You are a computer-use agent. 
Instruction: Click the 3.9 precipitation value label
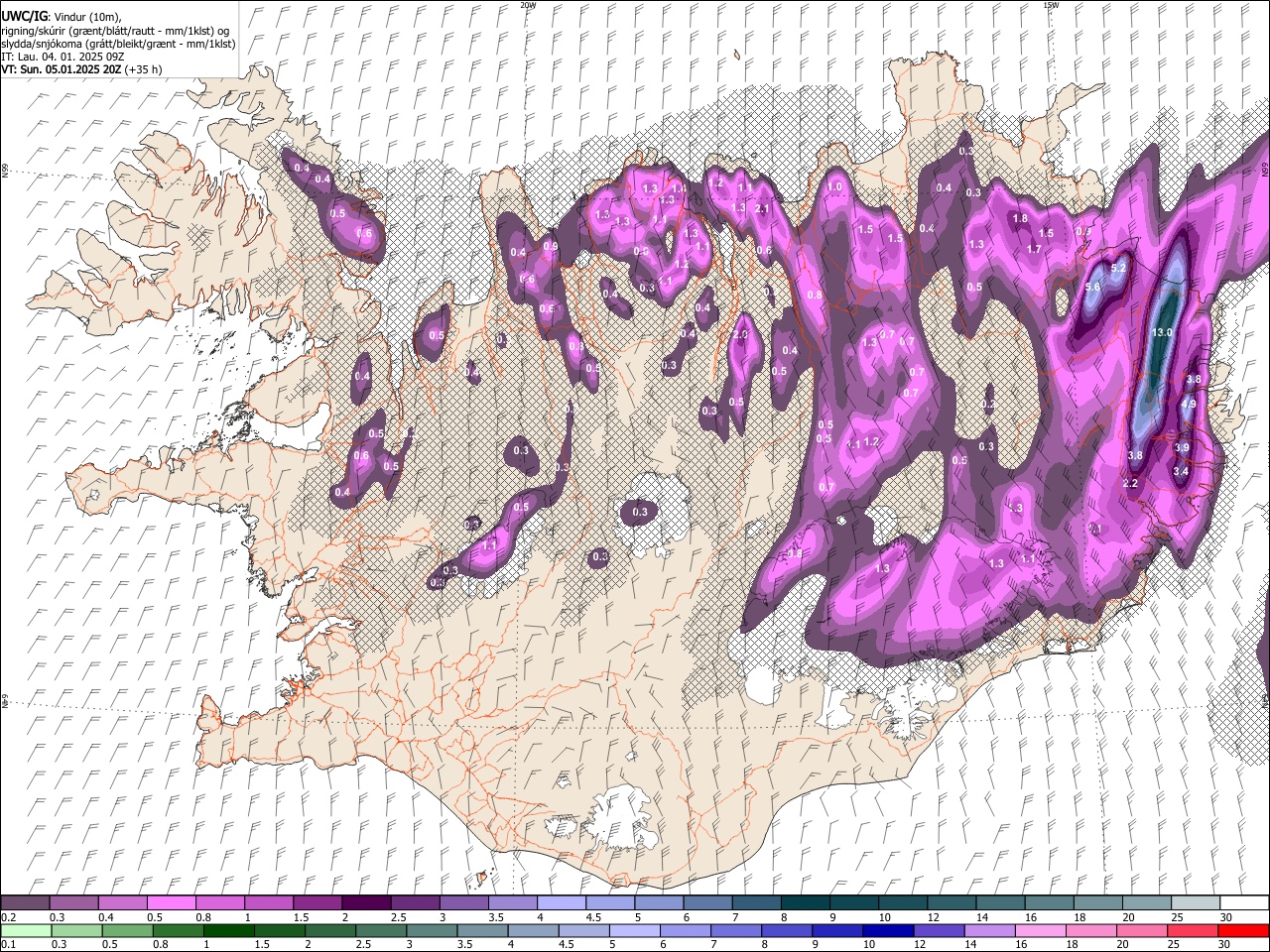1182,447
